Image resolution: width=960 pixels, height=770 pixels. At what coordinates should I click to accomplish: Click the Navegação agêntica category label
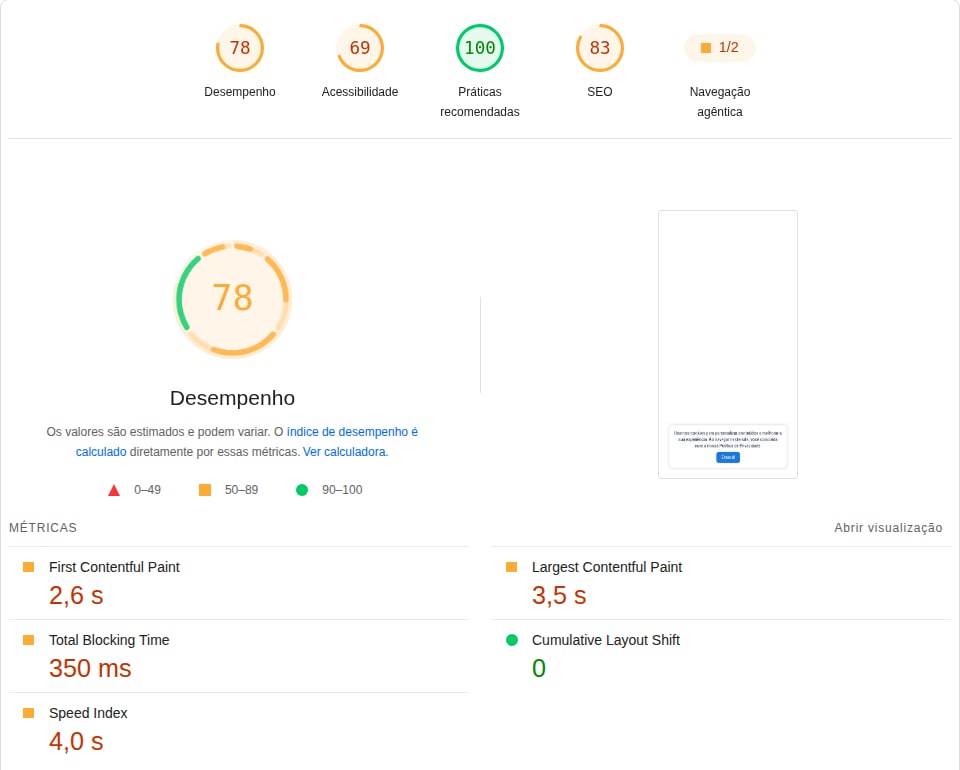[720, 102]
